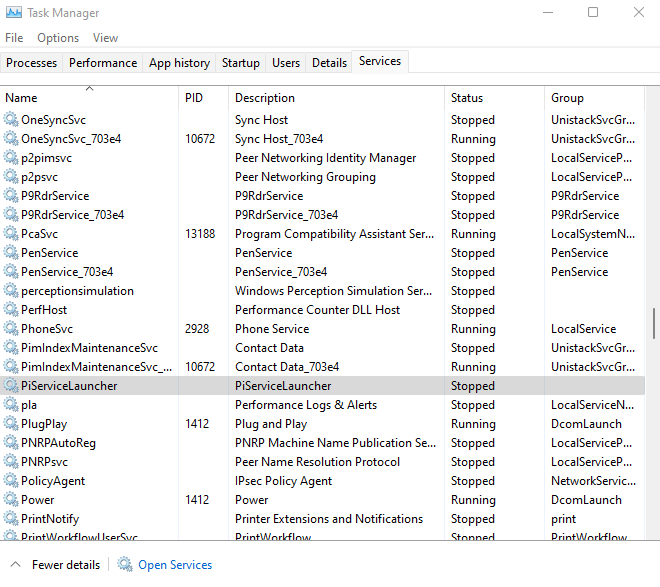Click the gear icon beside OneSyncSvc_703e4
The height and width of the screenshot is (587, 660).
pyautogui.click(x=11, y=138)
